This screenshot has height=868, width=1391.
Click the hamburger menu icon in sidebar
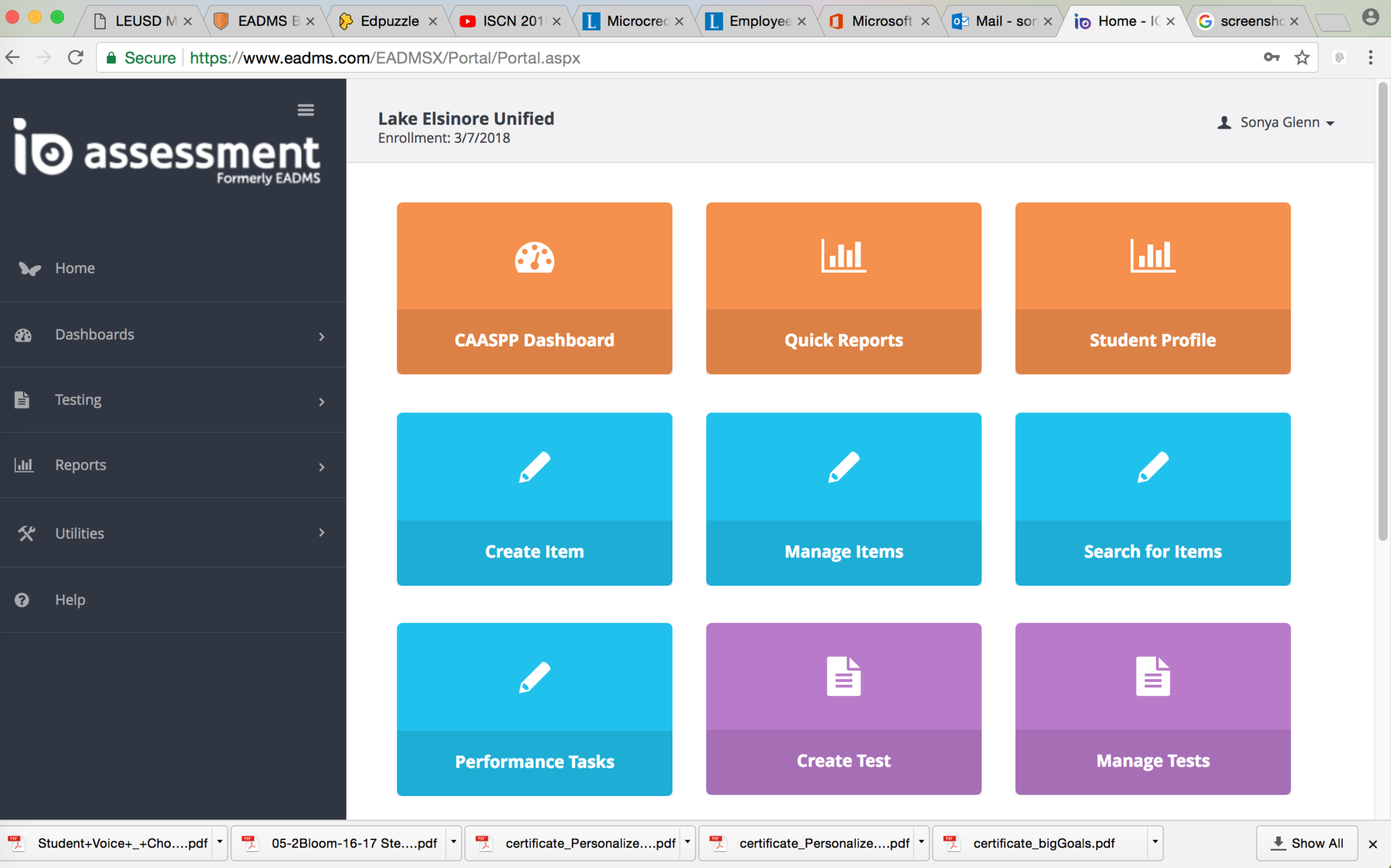[x=306, y=110]
